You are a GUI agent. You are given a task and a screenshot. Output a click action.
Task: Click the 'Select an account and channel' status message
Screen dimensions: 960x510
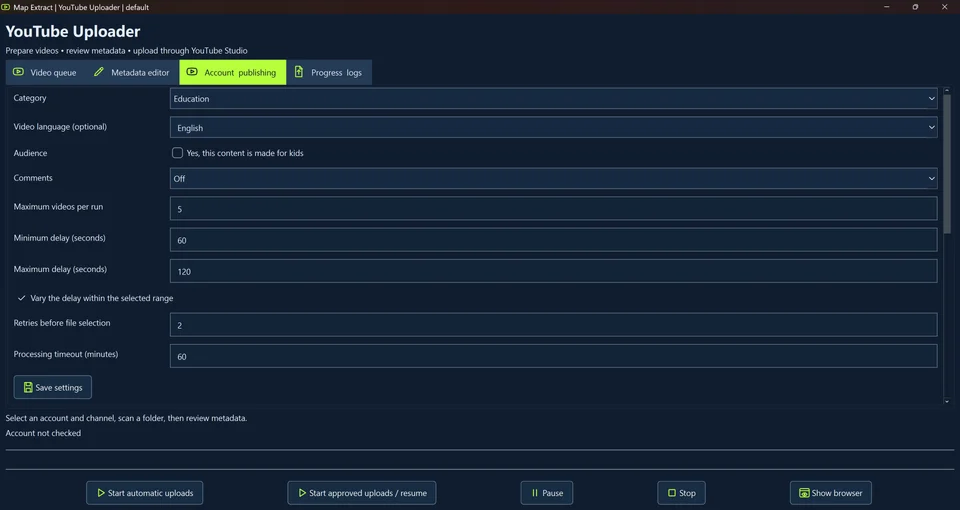(x=126, y=418)
